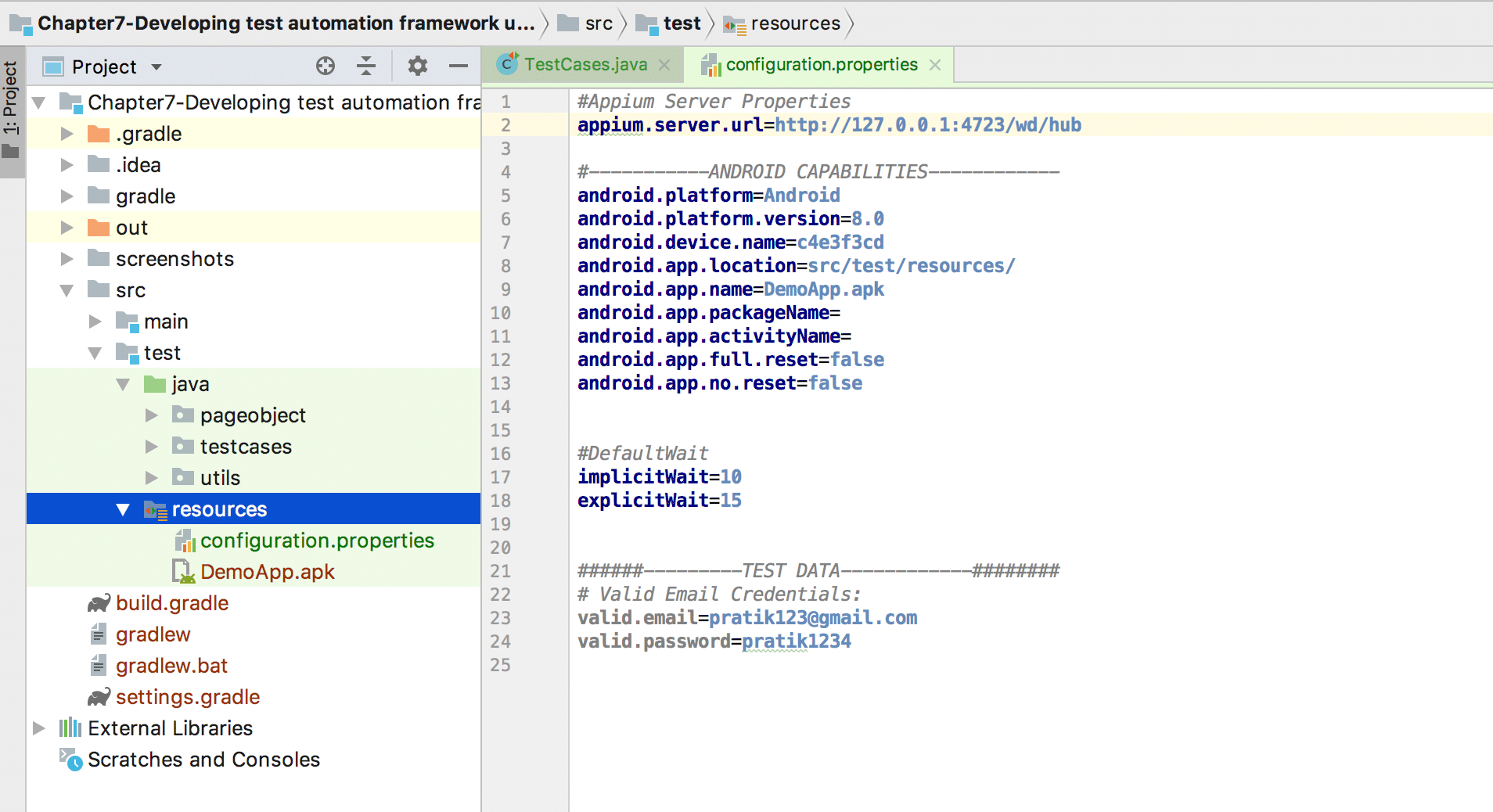
Task: Expand the .idea folder
Action: pos(67,165)
